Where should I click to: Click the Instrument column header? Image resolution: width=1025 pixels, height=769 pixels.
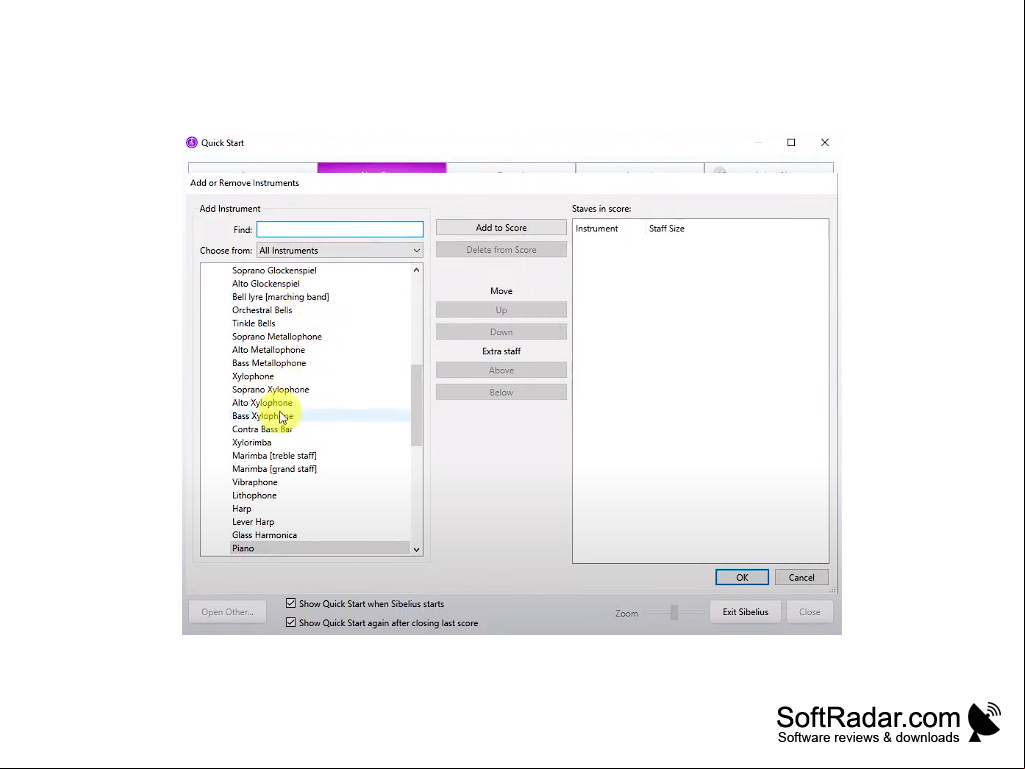tap(596, 229)
